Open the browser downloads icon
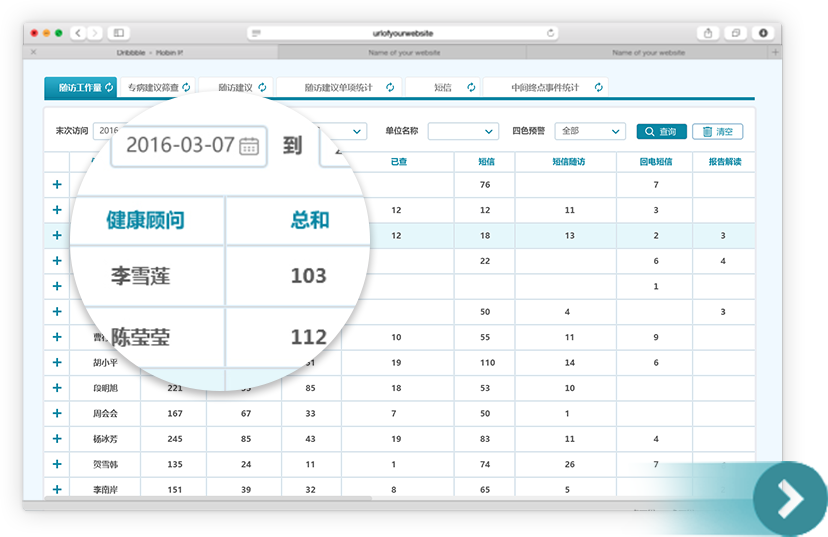This screenshot has width=828, height=537. pos(763,33)
